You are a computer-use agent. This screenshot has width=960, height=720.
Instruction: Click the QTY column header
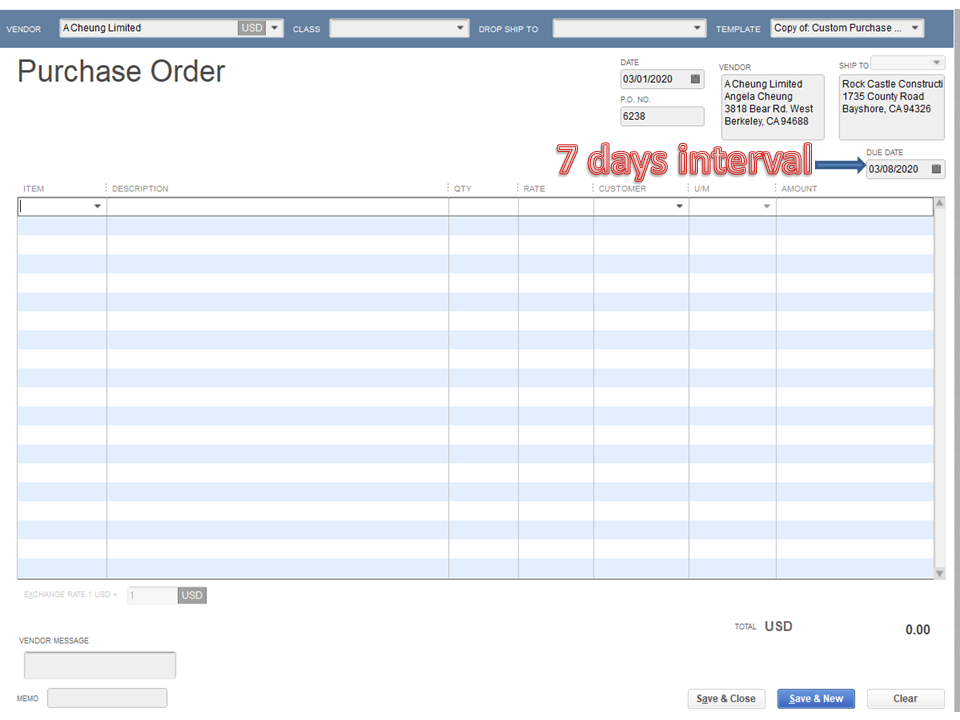(463, 189)
